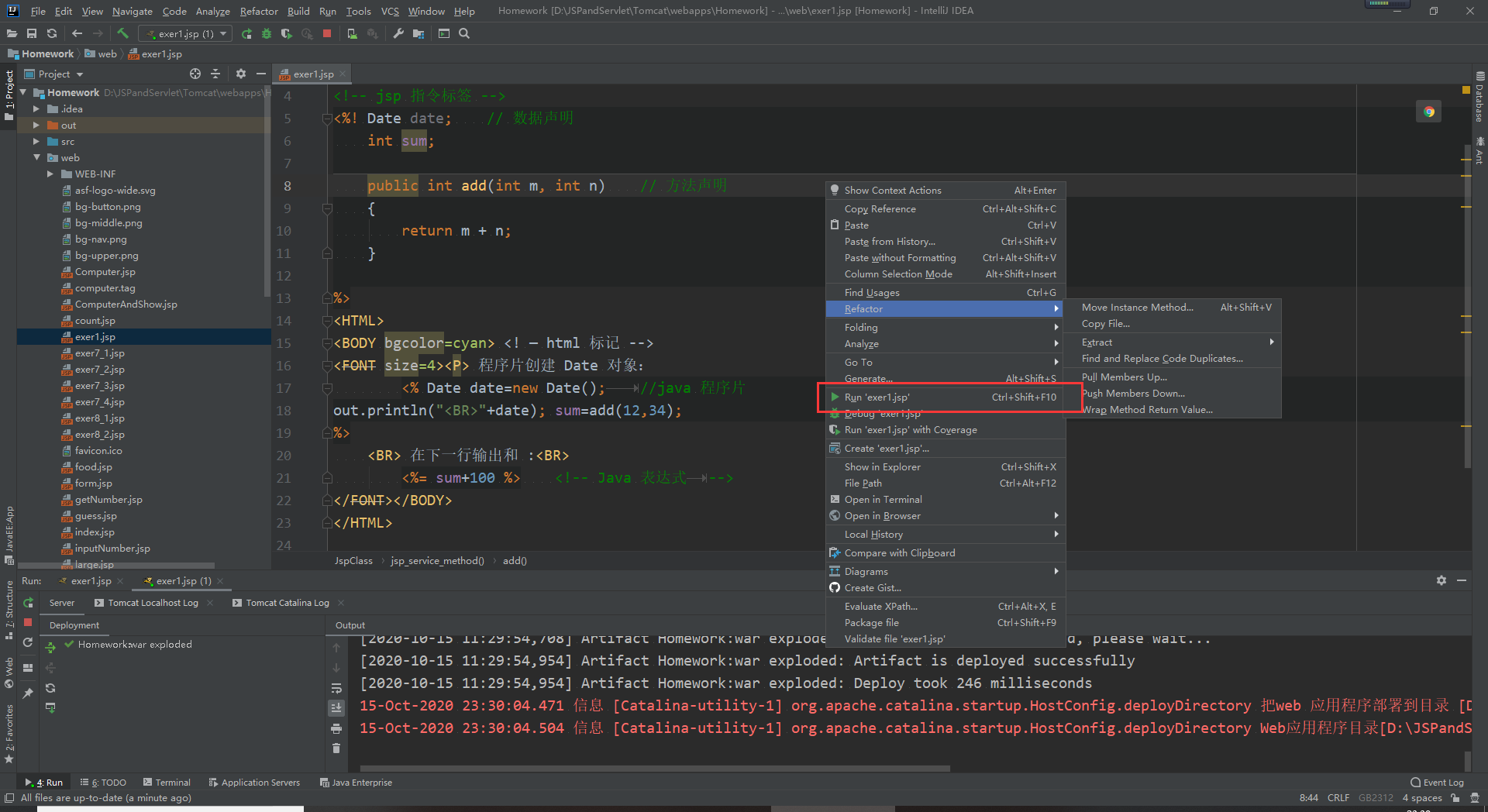1488x812 pixels.
Task: Click the Restore Layout icon in Run panel
Action: click(28, 668)
